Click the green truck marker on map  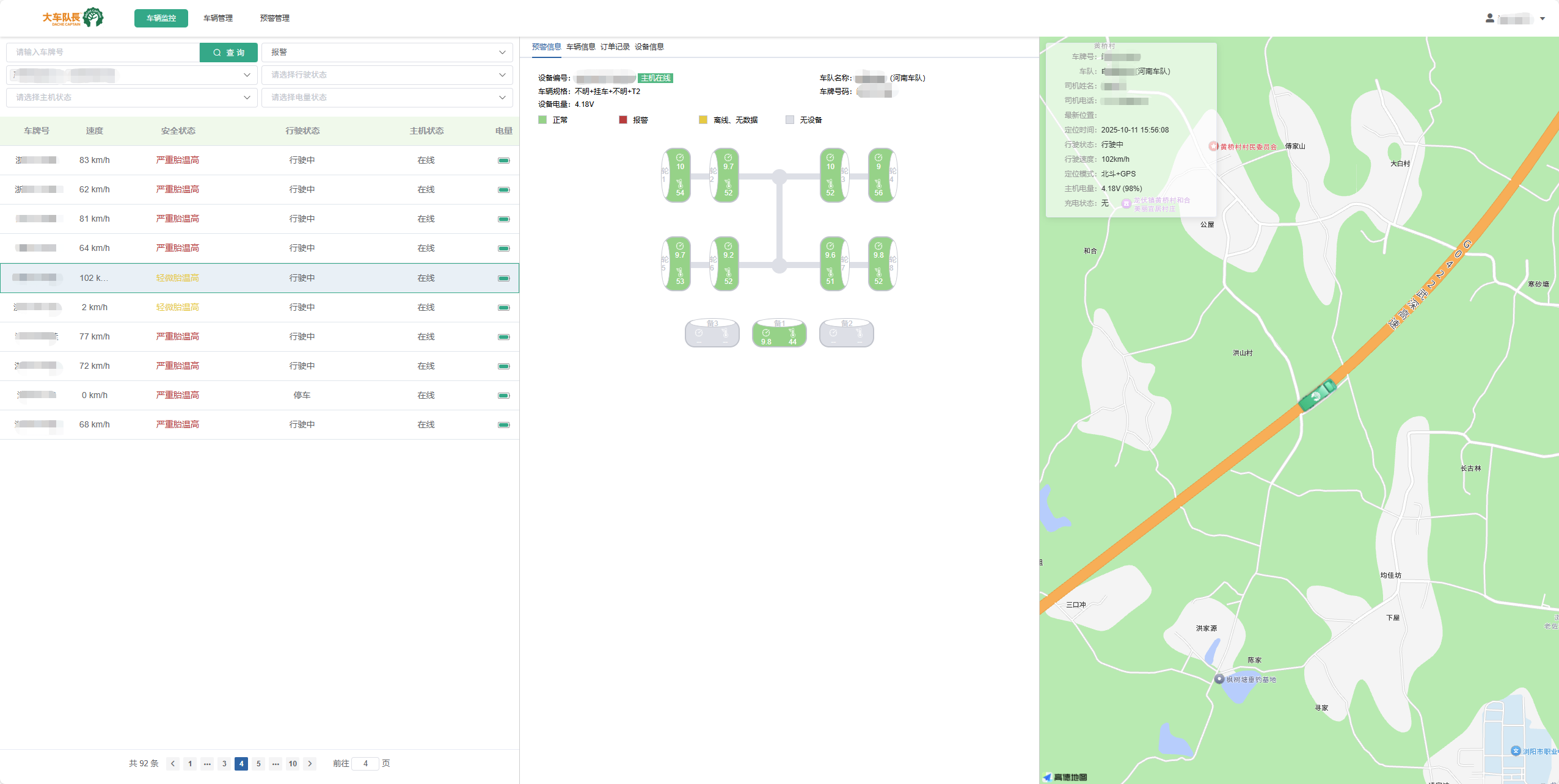(x=1317, y=395)
